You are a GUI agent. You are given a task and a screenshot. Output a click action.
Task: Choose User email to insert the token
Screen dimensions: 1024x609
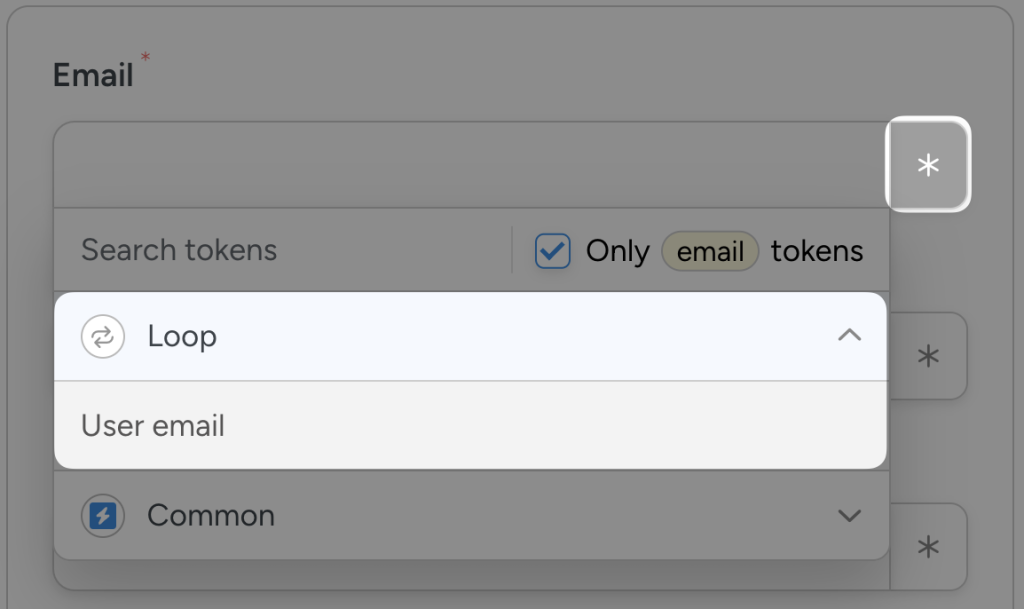[x=150, y=425]
